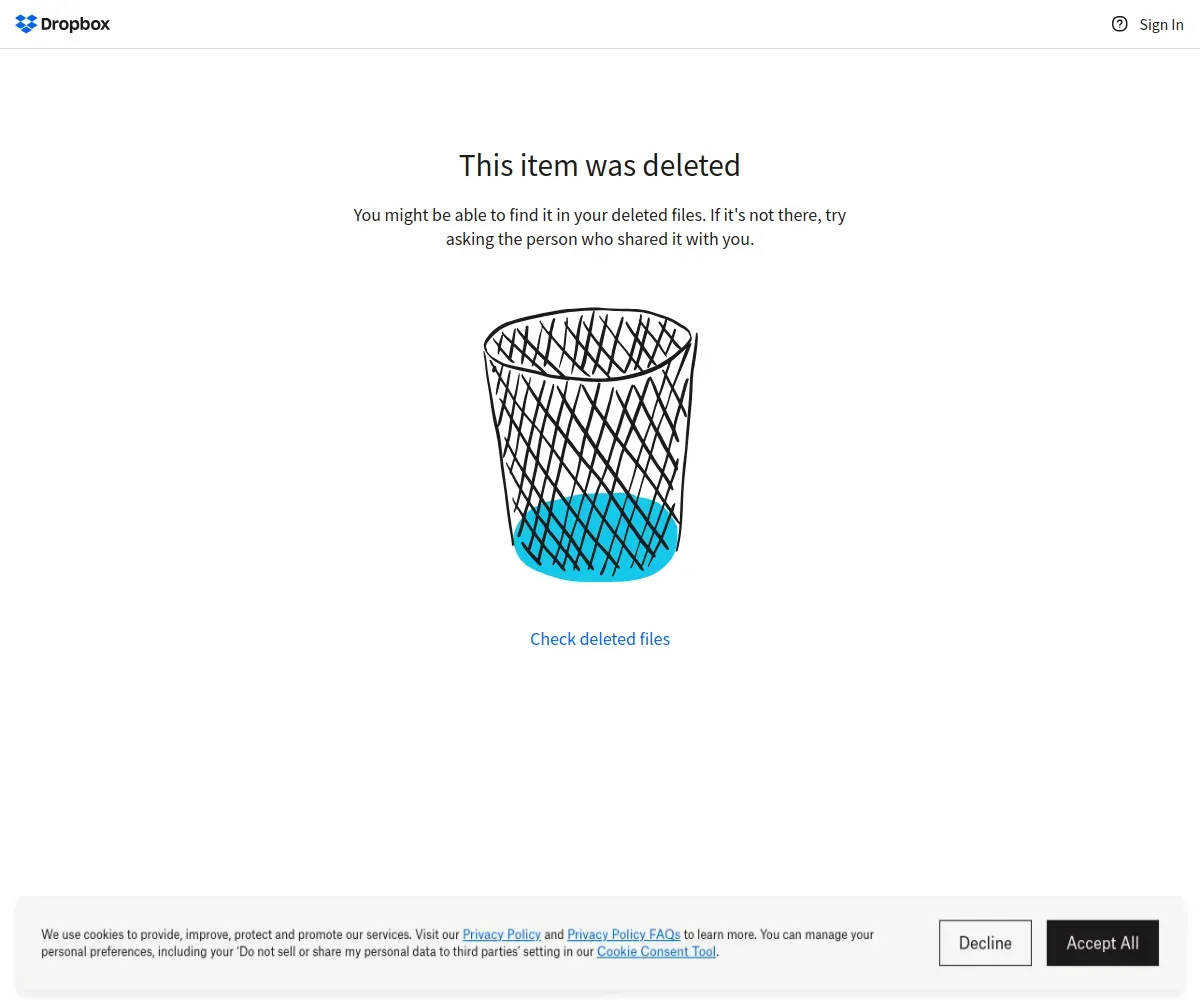This screenshot has width=1200, height=1000.
Task: Click the "We use cookies to provide" banner text
Action: [x=250, y=934]
